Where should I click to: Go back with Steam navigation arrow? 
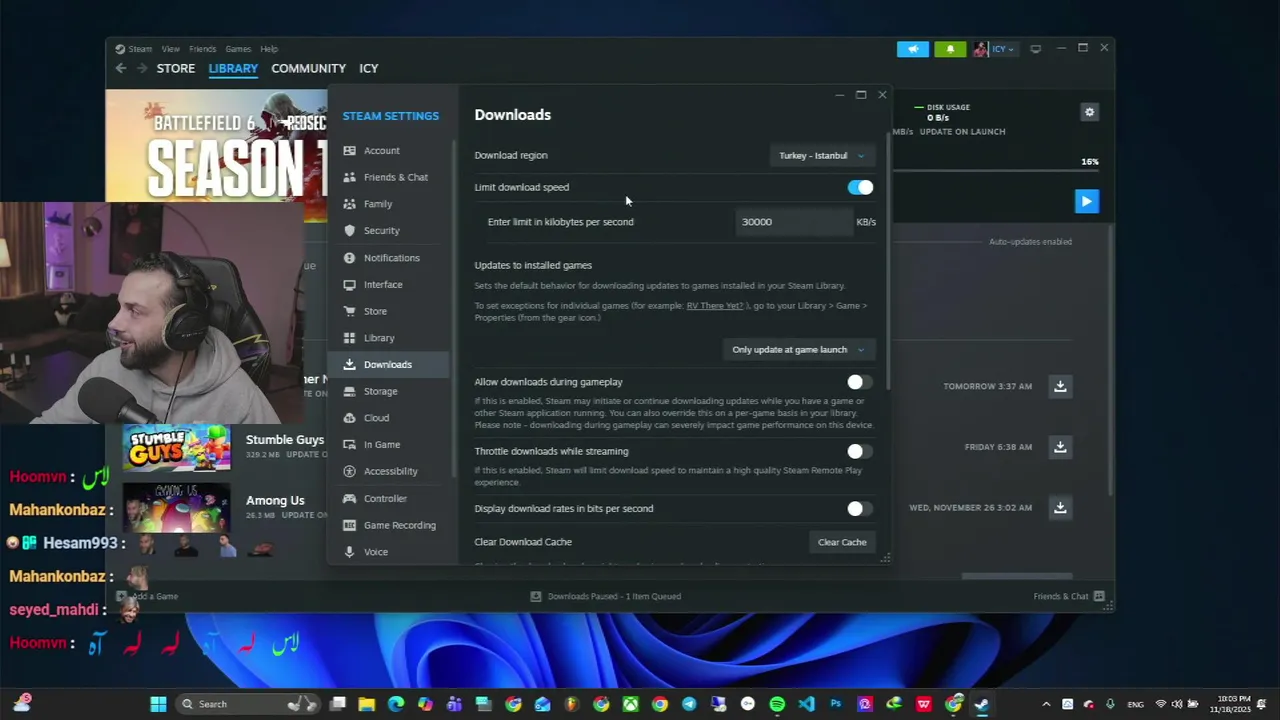[x=121, y=68]
